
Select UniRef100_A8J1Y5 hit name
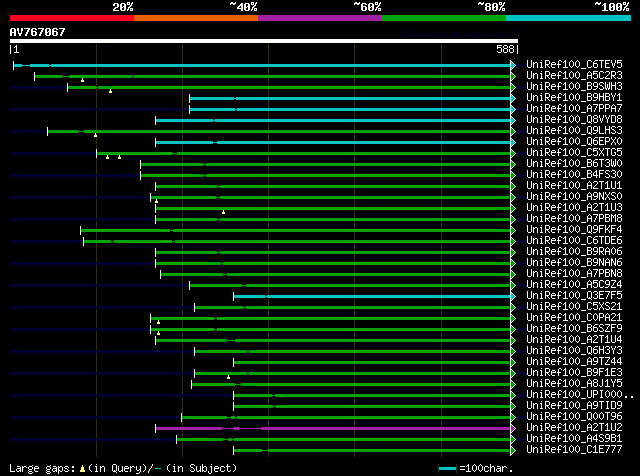pos(574,384)
